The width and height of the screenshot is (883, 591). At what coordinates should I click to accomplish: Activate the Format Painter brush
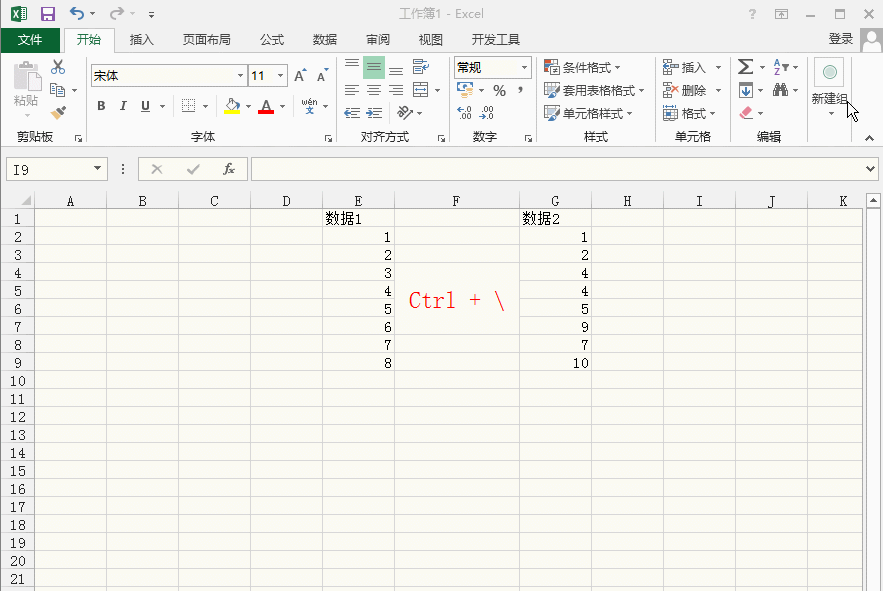coord(57,113)
